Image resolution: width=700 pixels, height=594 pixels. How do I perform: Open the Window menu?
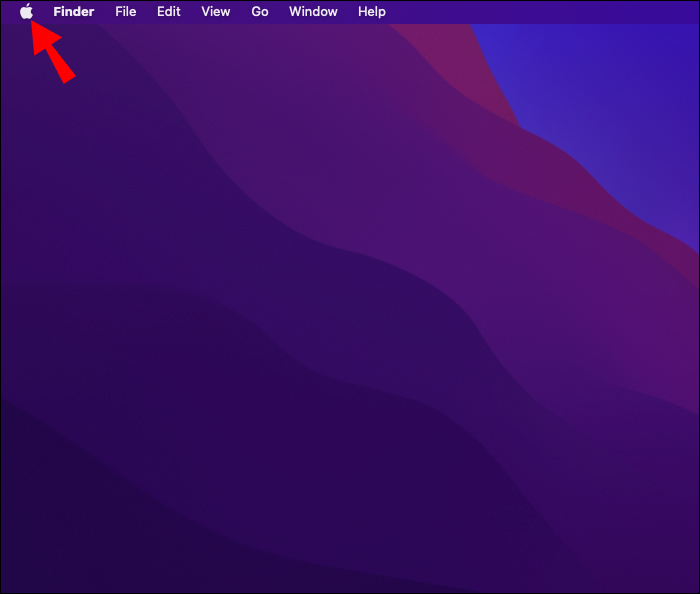pos(313,12)
